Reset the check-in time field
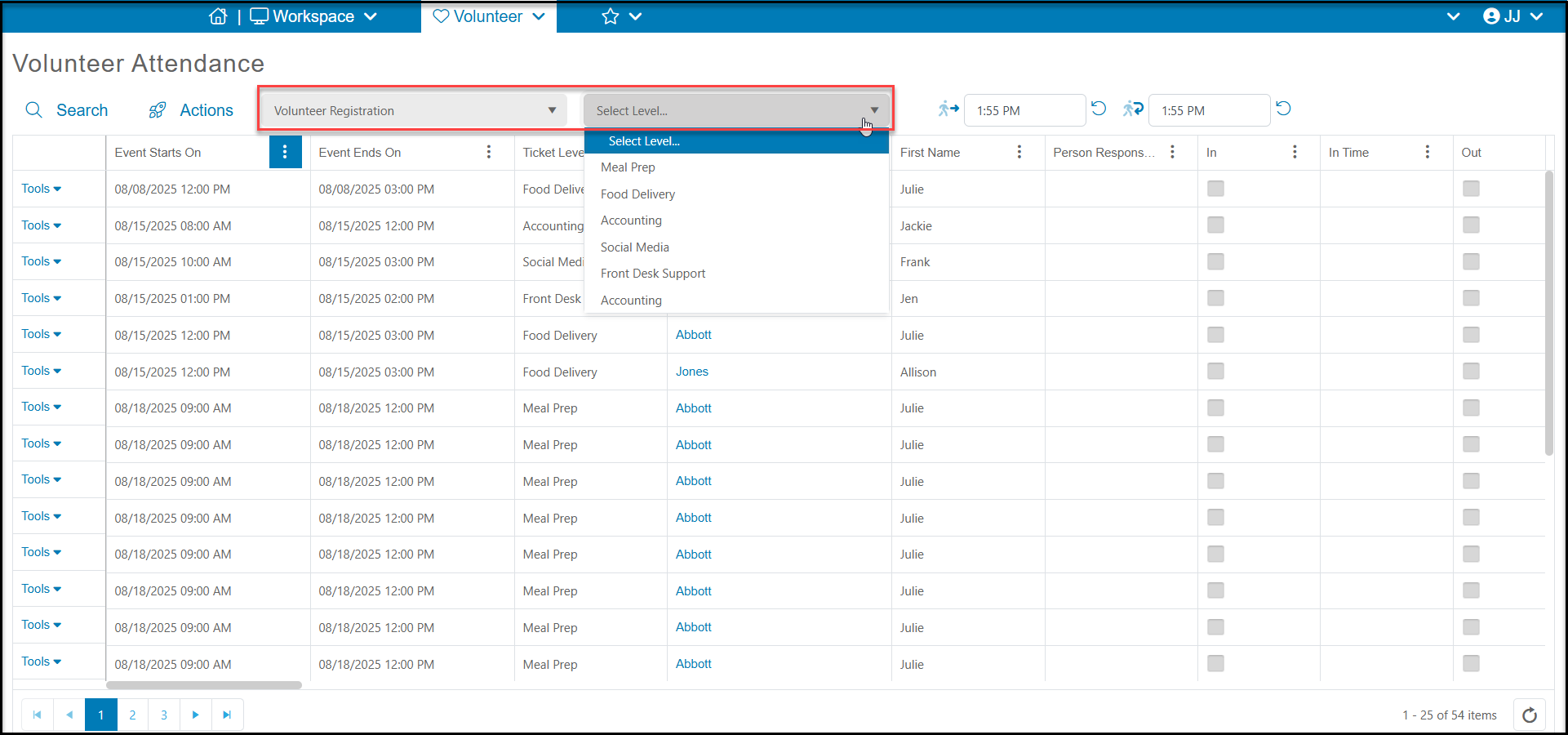The height and width of the screenshot is (735, 1568). [x=1099, y=109]
